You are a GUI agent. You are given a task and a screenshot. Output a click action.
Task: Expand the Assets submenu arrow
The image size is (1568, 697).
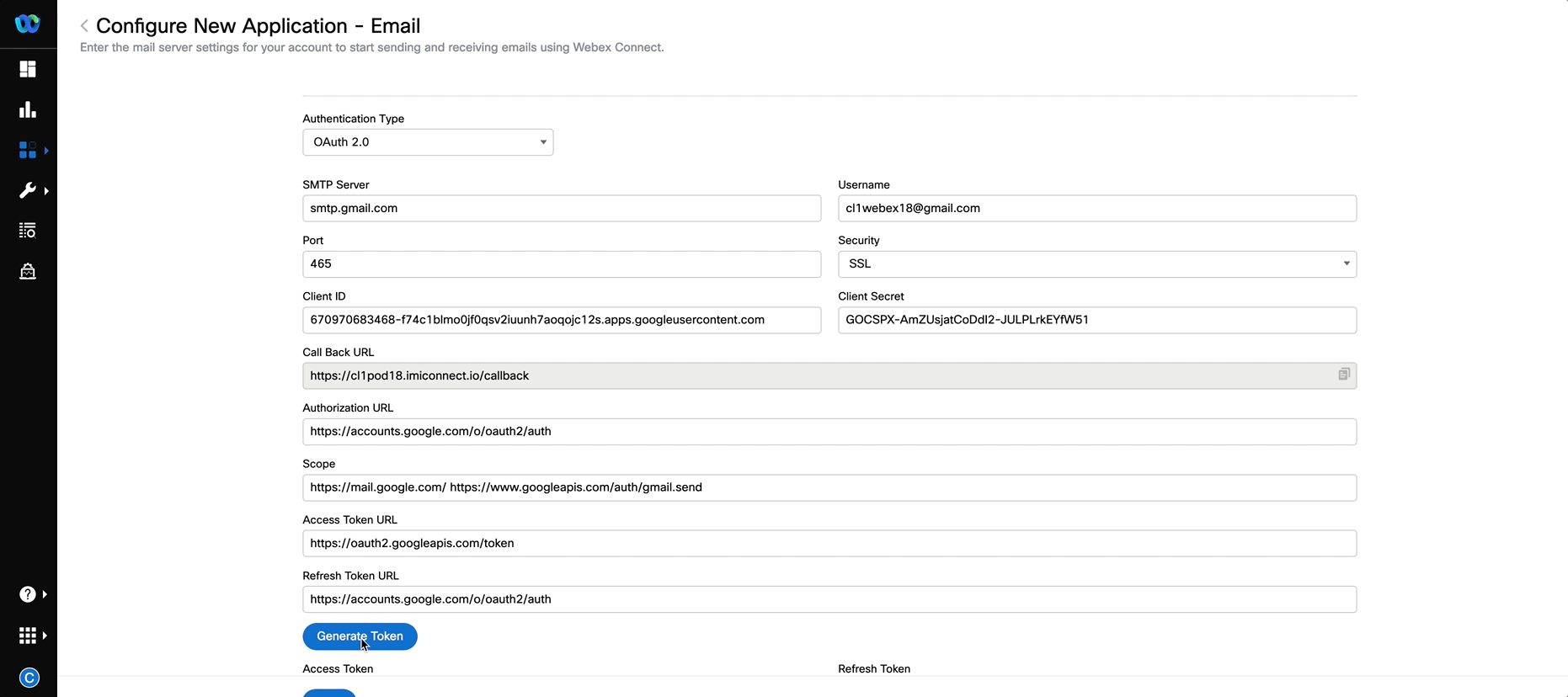coord(45,151)
